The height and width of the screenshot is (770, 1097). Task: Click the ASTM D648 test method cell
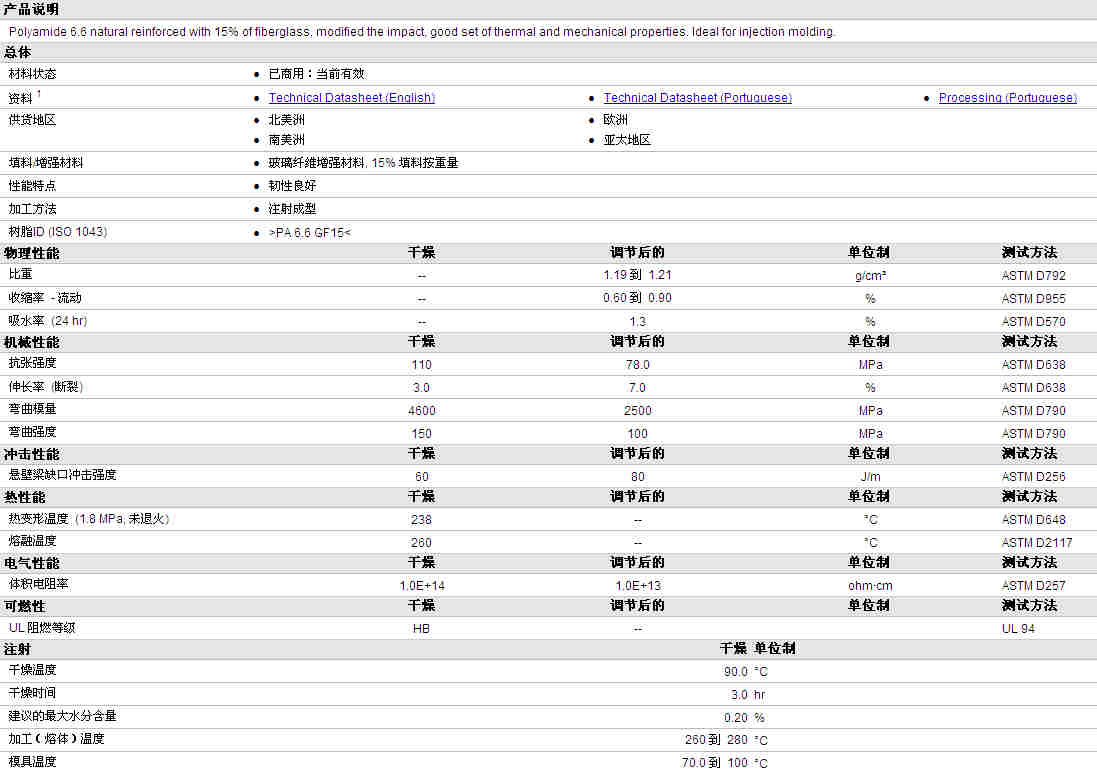[1033, 520]
